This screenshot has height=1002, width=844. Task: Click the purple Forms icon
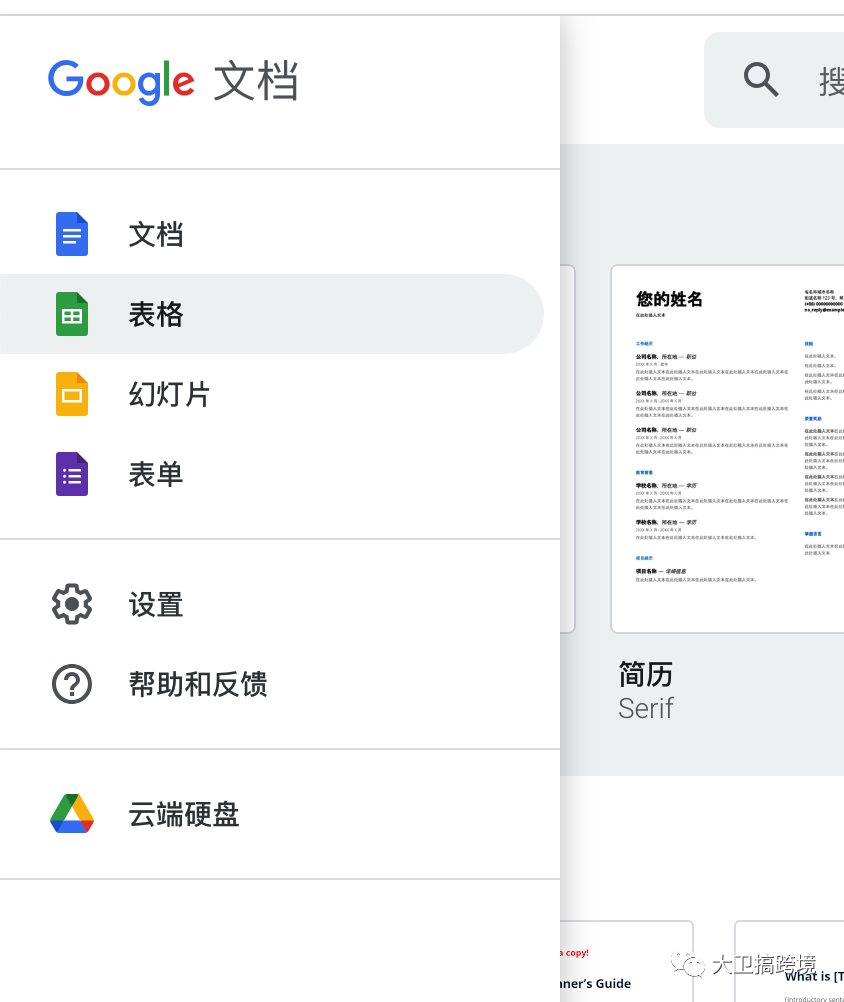(72, 474)
